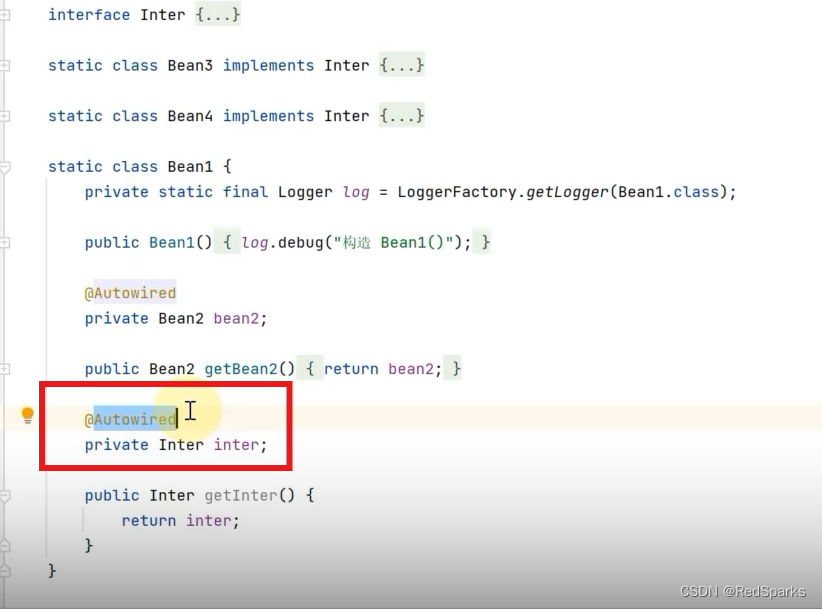822x609 pixels.
Task: Collapse getInter() method via gutter fold marker
Action: coord(5,496)
